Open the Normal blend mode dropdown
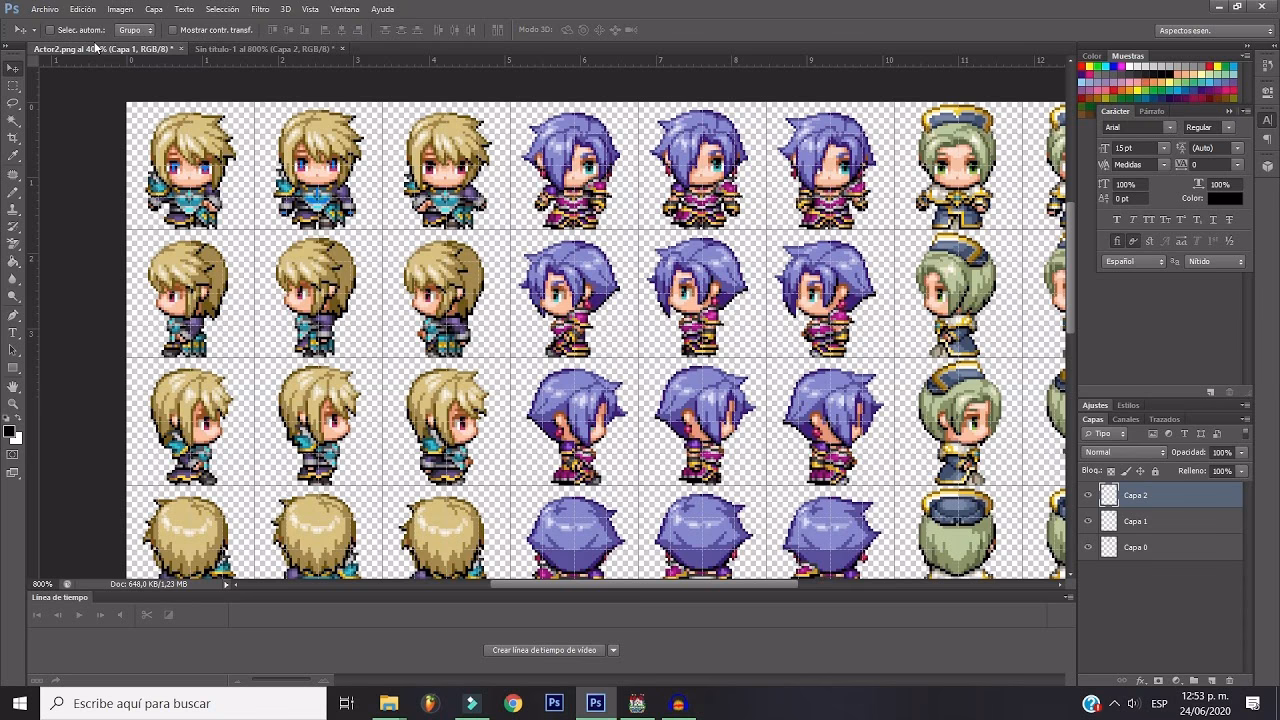 (x=1124, y=452)
